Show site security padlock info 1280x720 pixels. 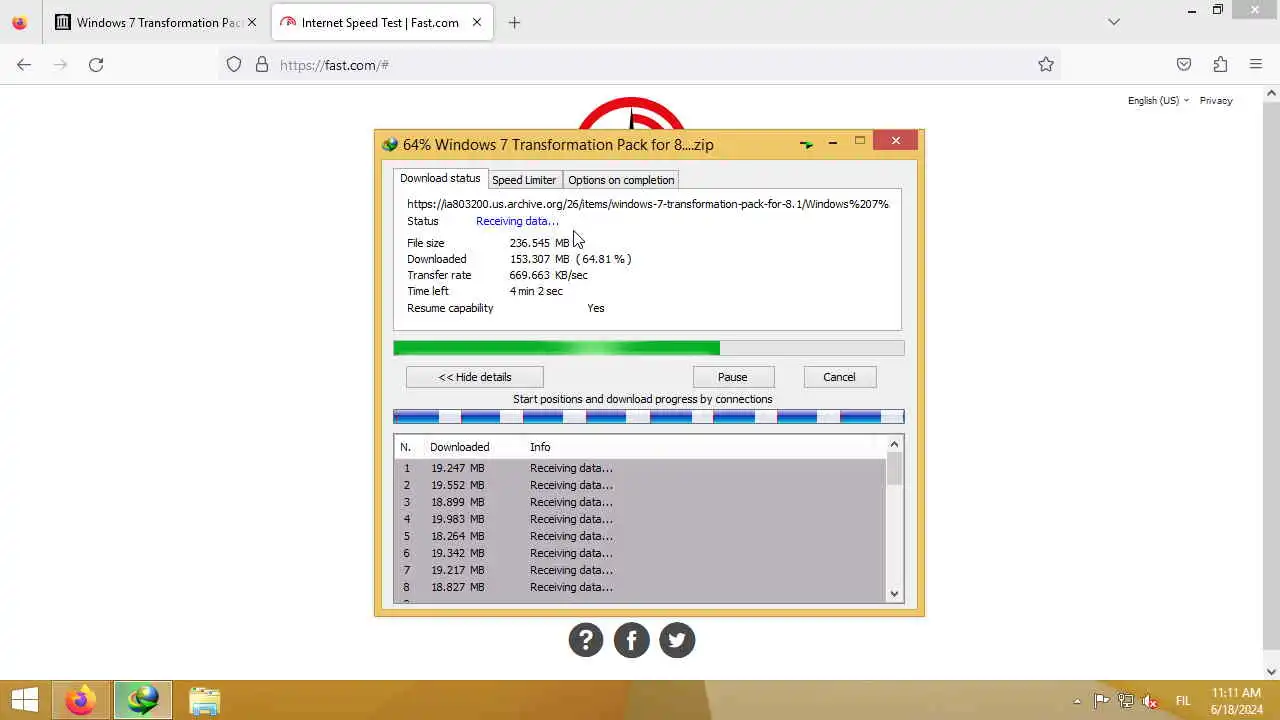(x=262, y=65)
